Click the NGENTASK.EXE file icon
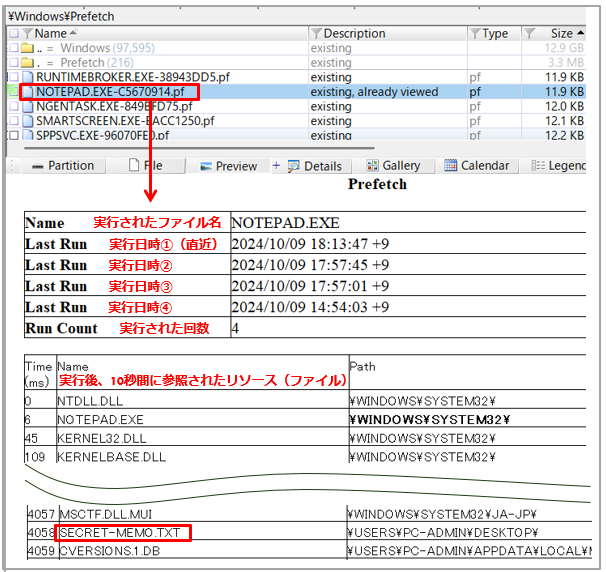606x572 pixels. [x=27, y=106]
